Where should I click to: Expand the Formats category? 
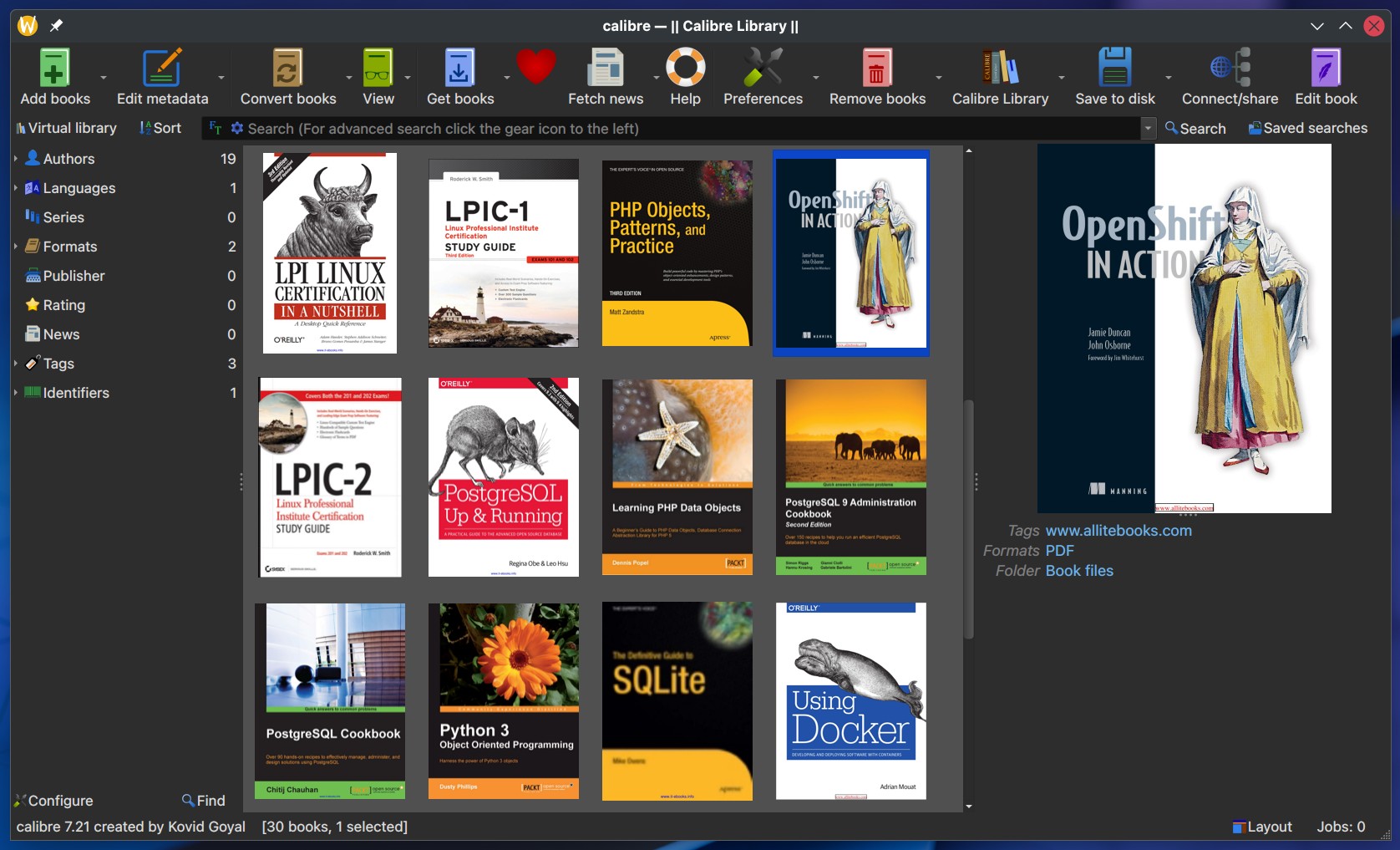pyautogui.click(x=16, y=246)
